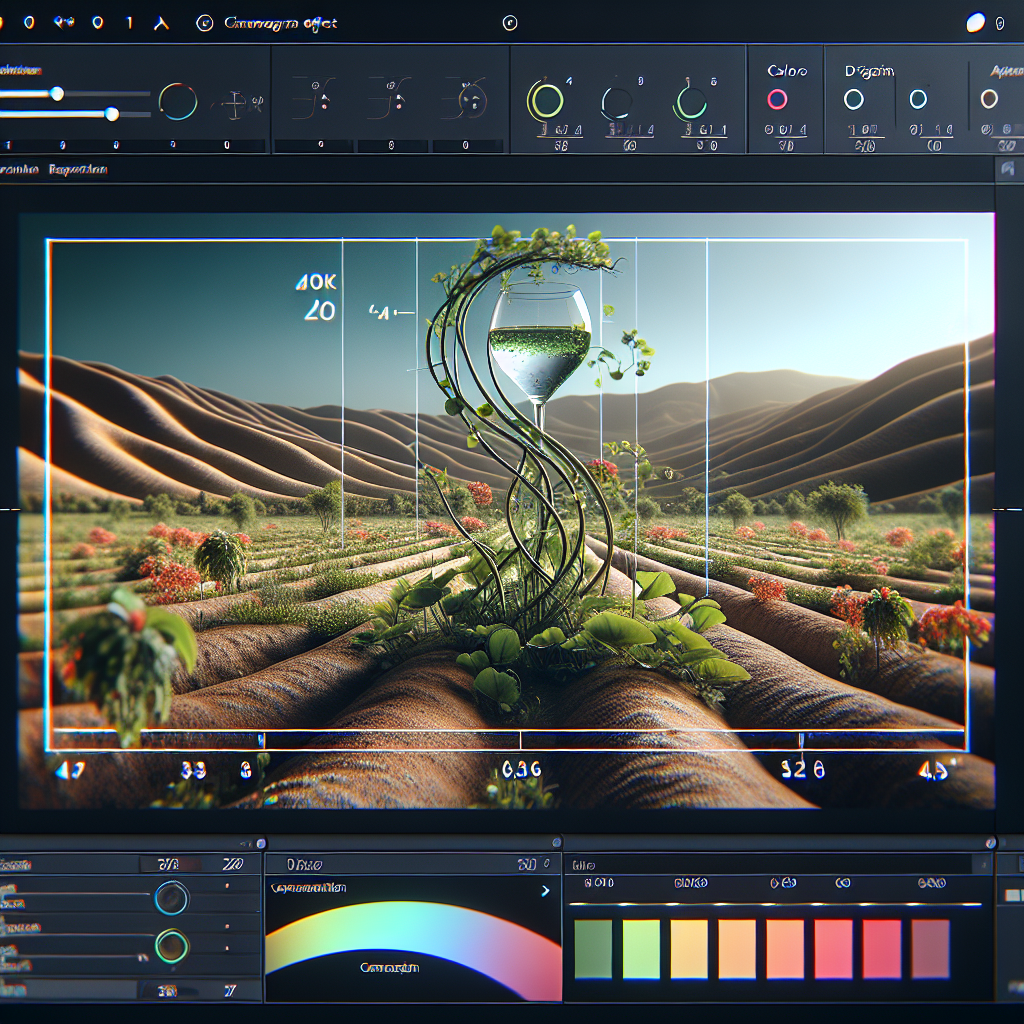Screen dimensions: 1024x1024
Task: Click the third curve adjustment icon
Action: [466, 98]
